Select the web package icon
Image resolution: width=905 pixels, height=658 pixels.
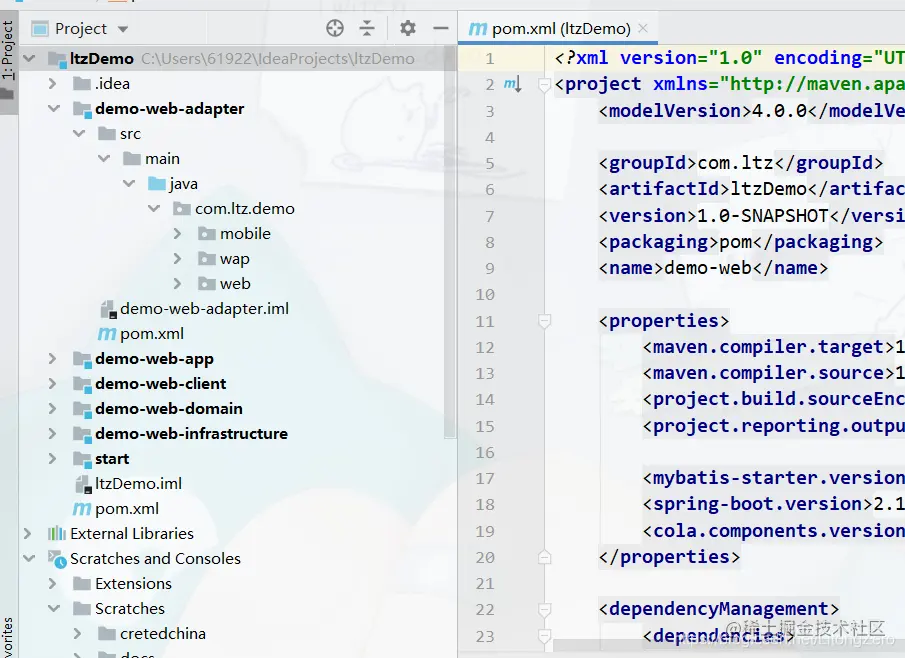[x=207, y=283]
